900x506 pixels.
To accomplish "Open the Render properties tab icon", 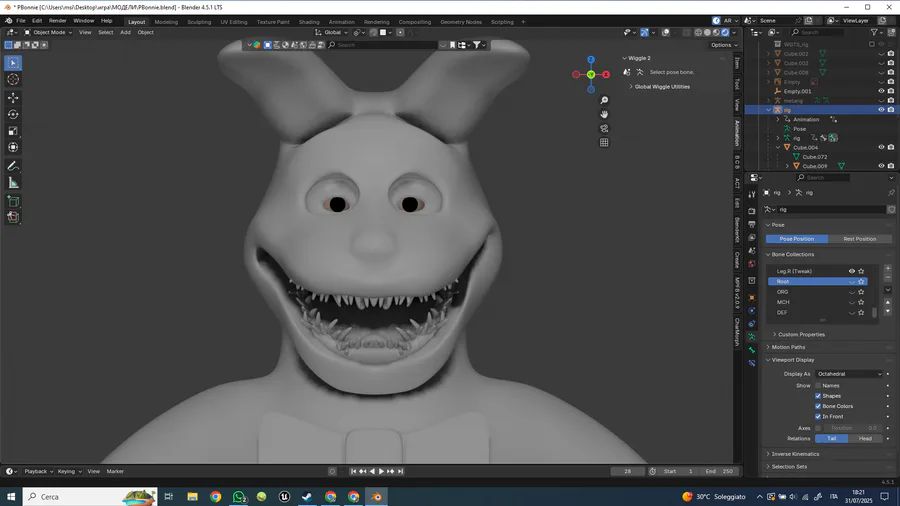I will coord(752,211).
